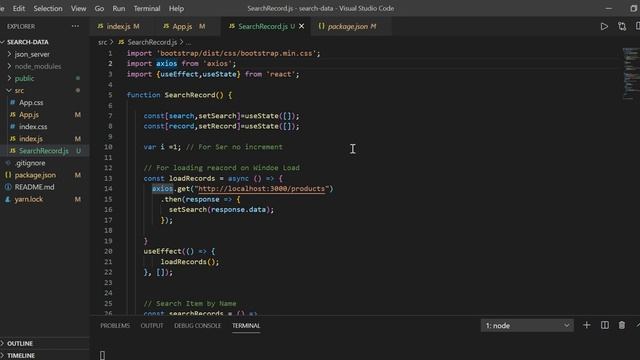Switch to the OUTPUT panel tab

point(152,326)
